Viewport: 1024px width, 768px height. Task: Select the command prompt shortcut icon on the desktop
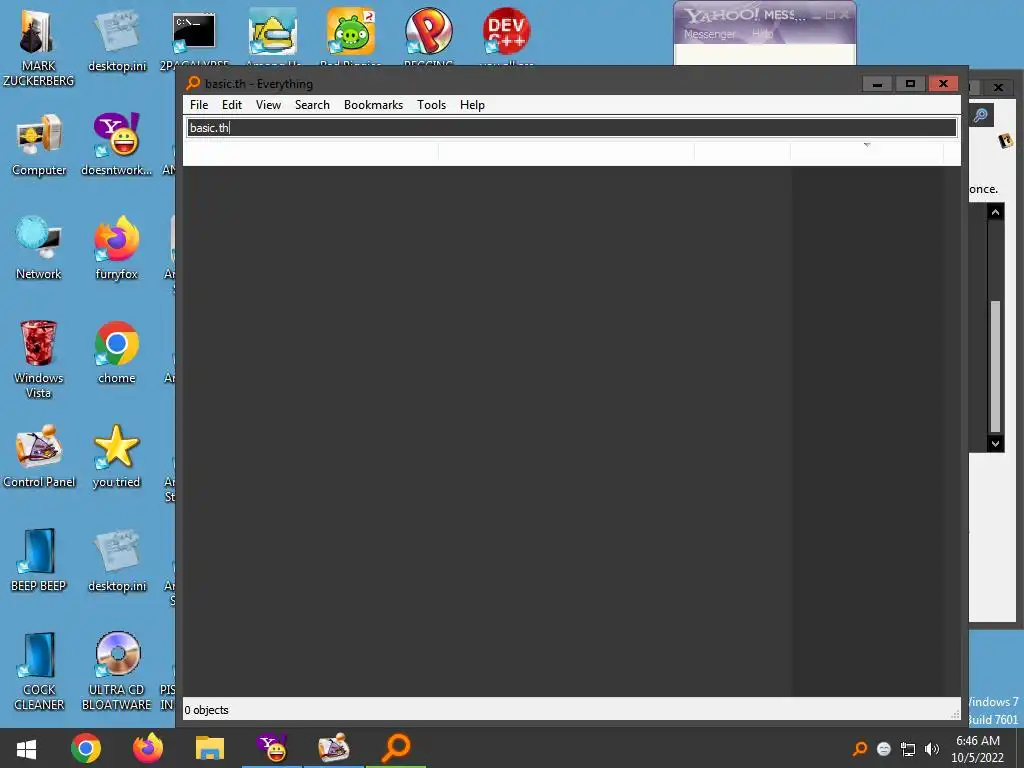[x=194, y=33]
